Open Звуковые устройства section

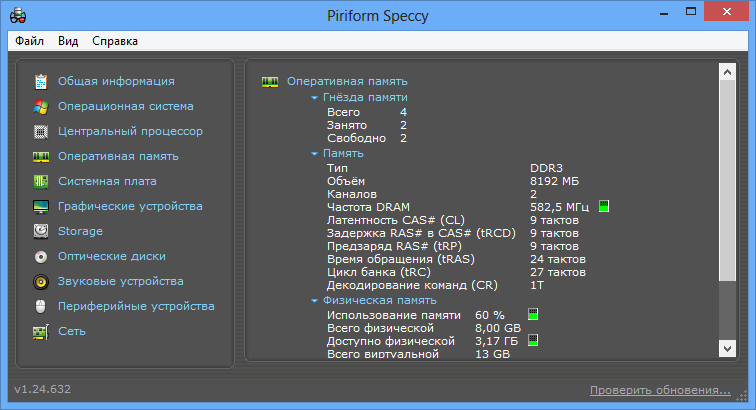[x=121, y=282]
